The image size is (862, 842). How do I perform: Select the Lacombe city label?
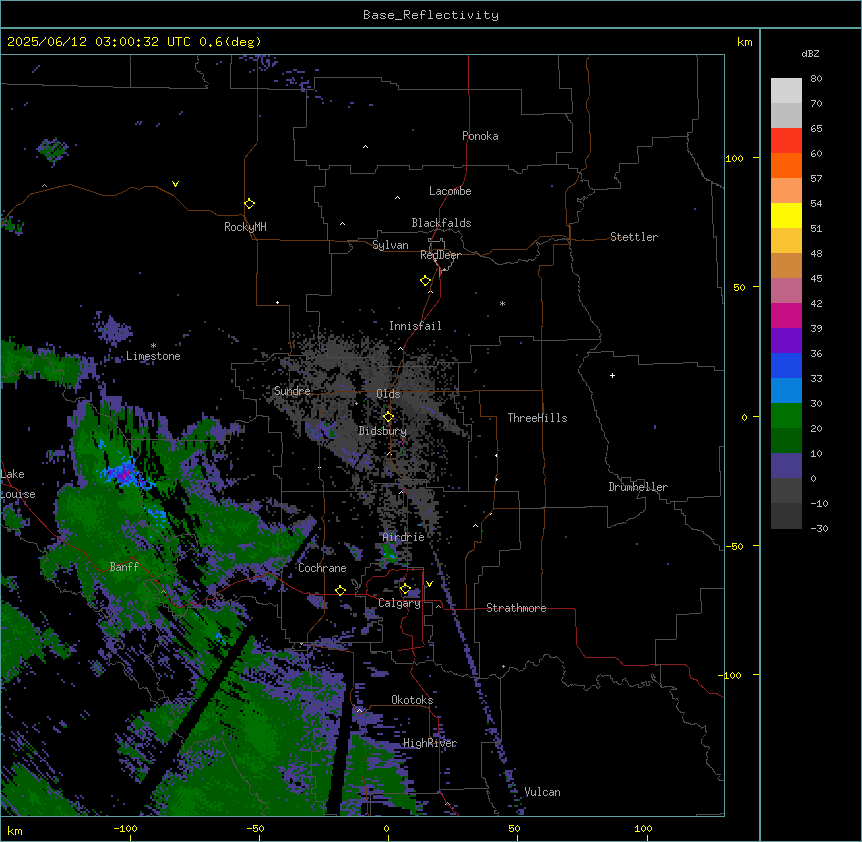450,191
